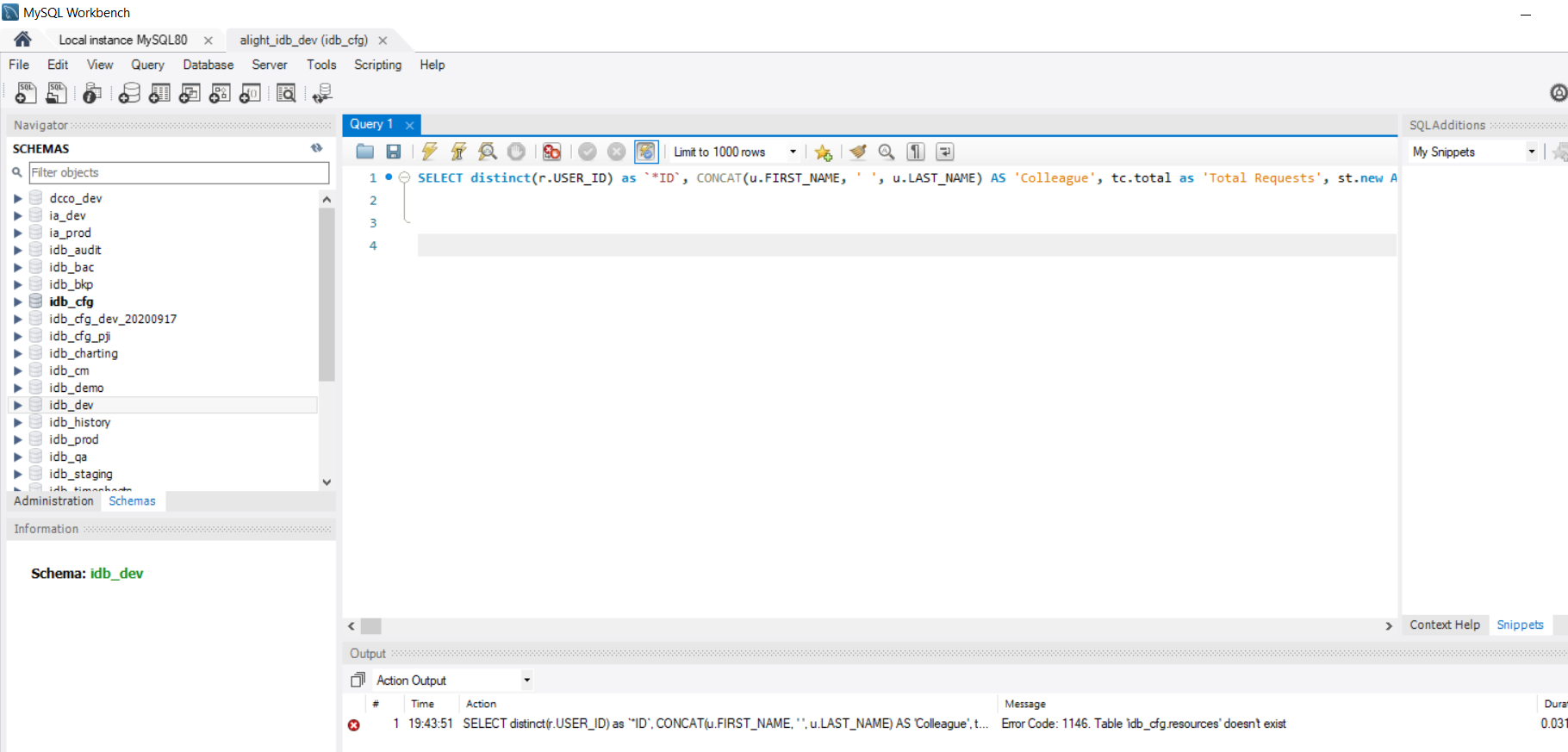Search table data icon
The width and height of the screenshot is (1568, 752).
(286, 93)
